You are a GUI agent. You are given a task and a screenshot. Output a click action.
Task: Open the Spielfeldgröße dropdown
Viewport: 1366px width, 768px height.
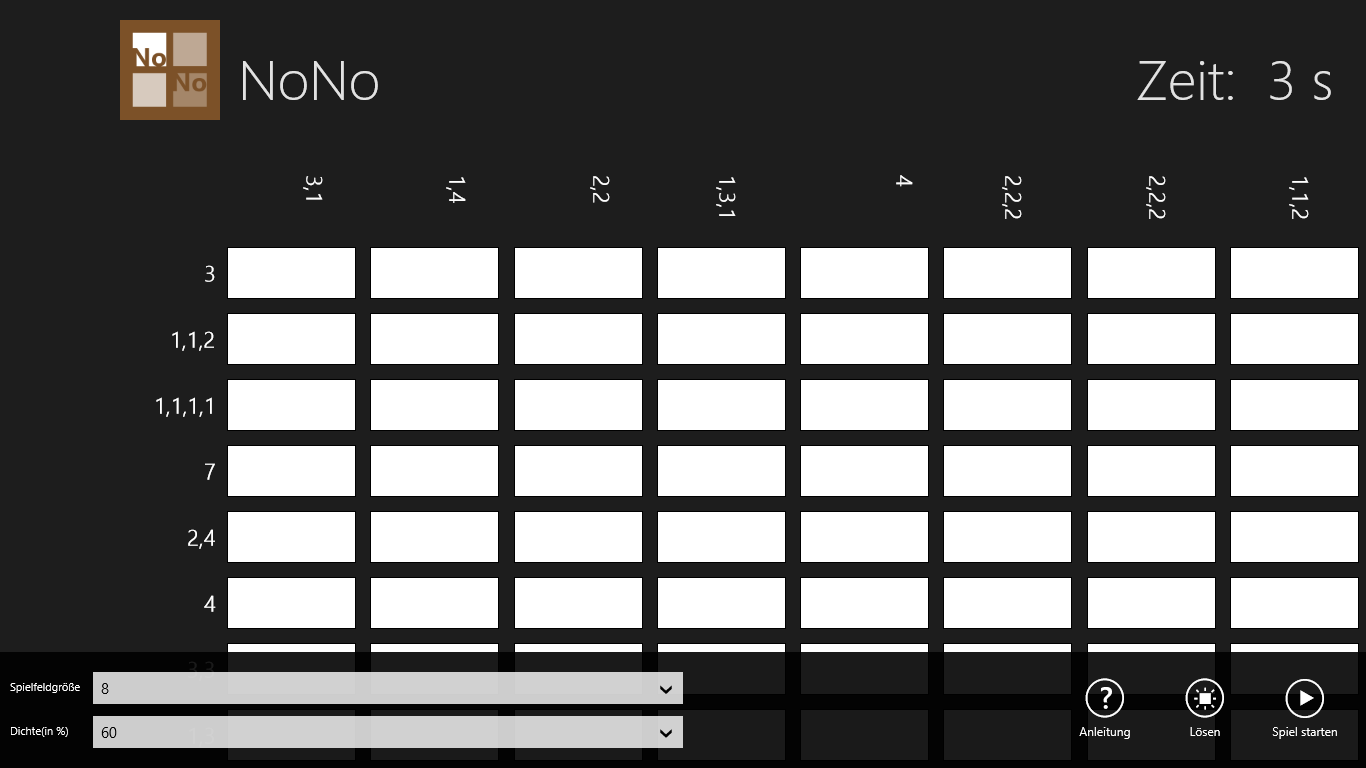(x=388, y=688)
